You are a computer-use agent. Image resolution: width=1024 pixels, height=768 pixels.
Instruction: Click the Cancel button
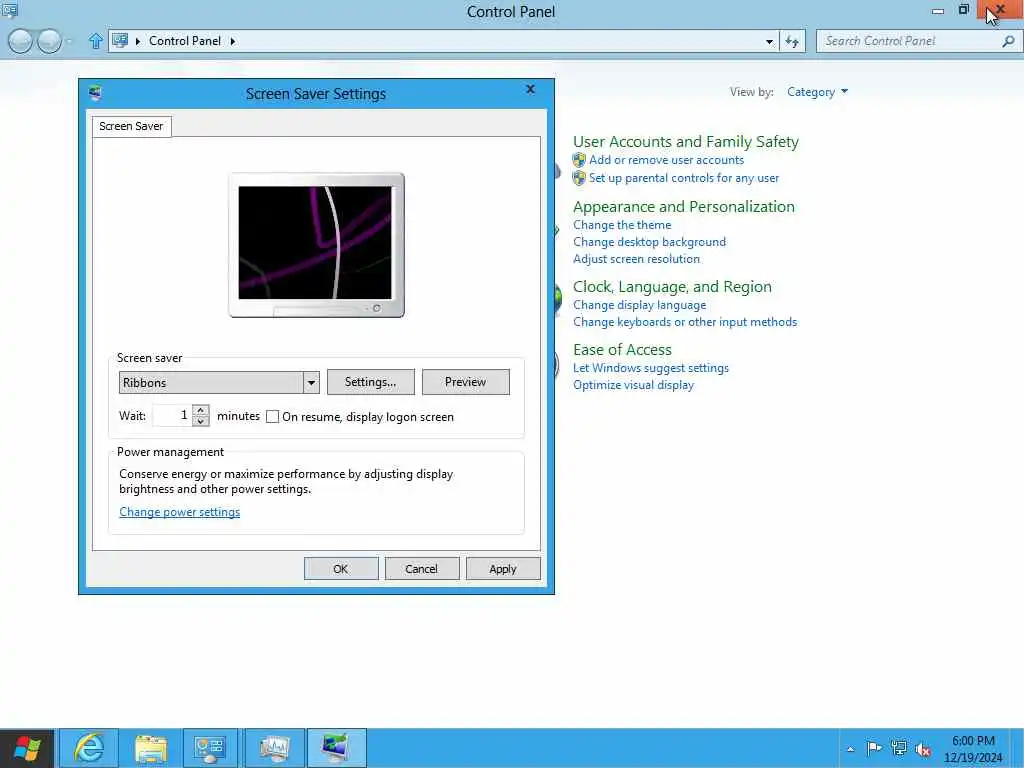pyautogui.click(x=421, y=569)
